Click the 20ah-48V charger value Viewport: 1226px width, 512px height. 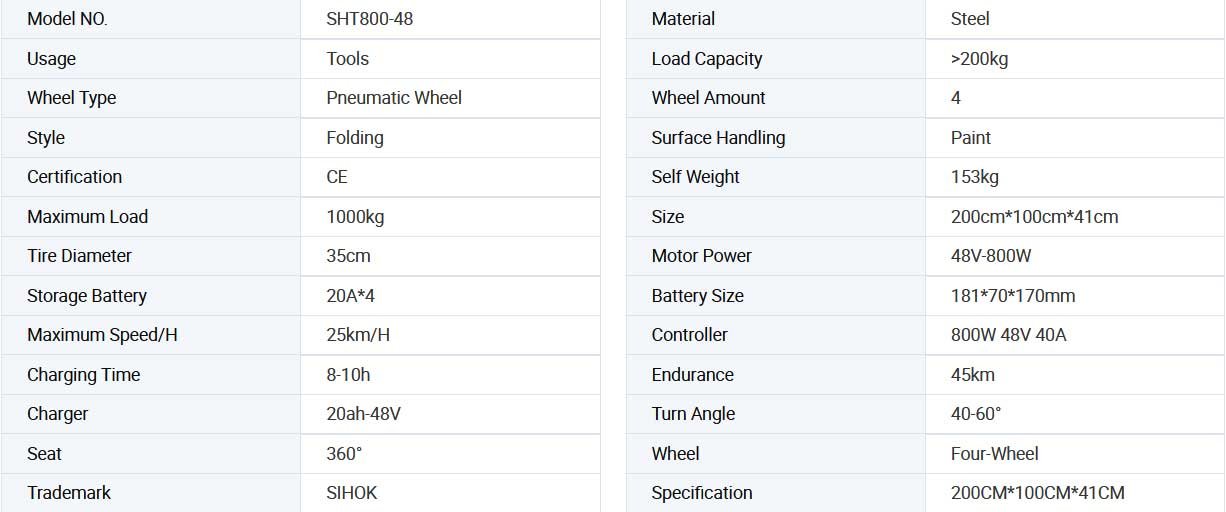[363, 414]
